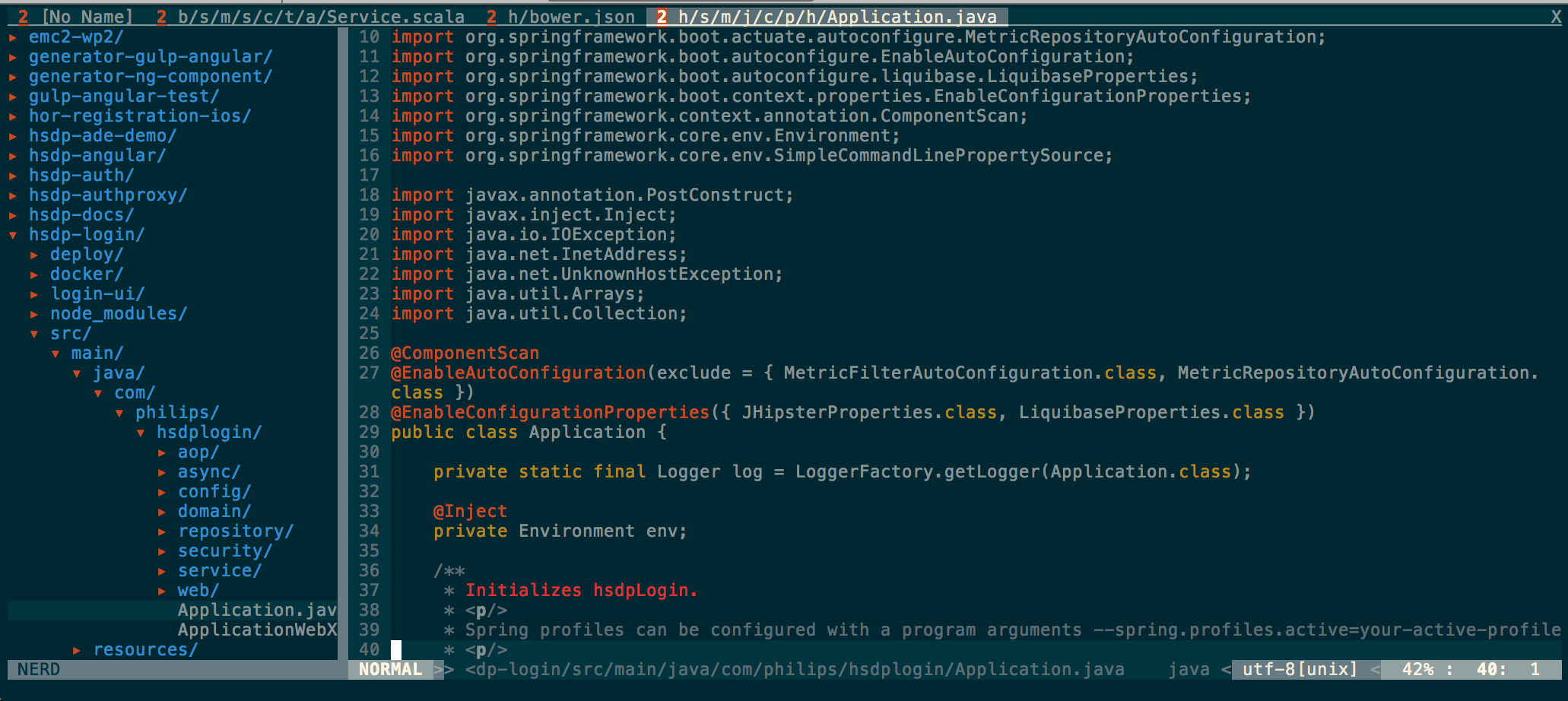The image size is (1568, 701).
Task: Expand the aop folder arrow
Action: tap(163, 452)
